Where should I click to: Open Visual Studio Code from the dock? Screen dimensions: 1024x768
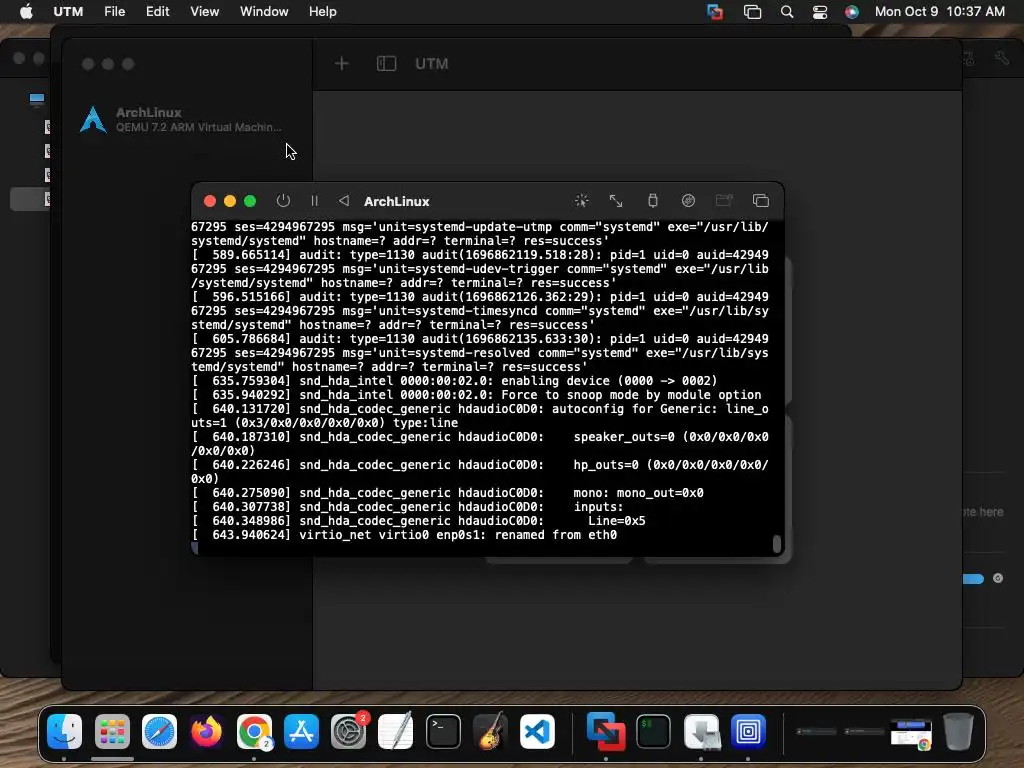coord(537,731)
